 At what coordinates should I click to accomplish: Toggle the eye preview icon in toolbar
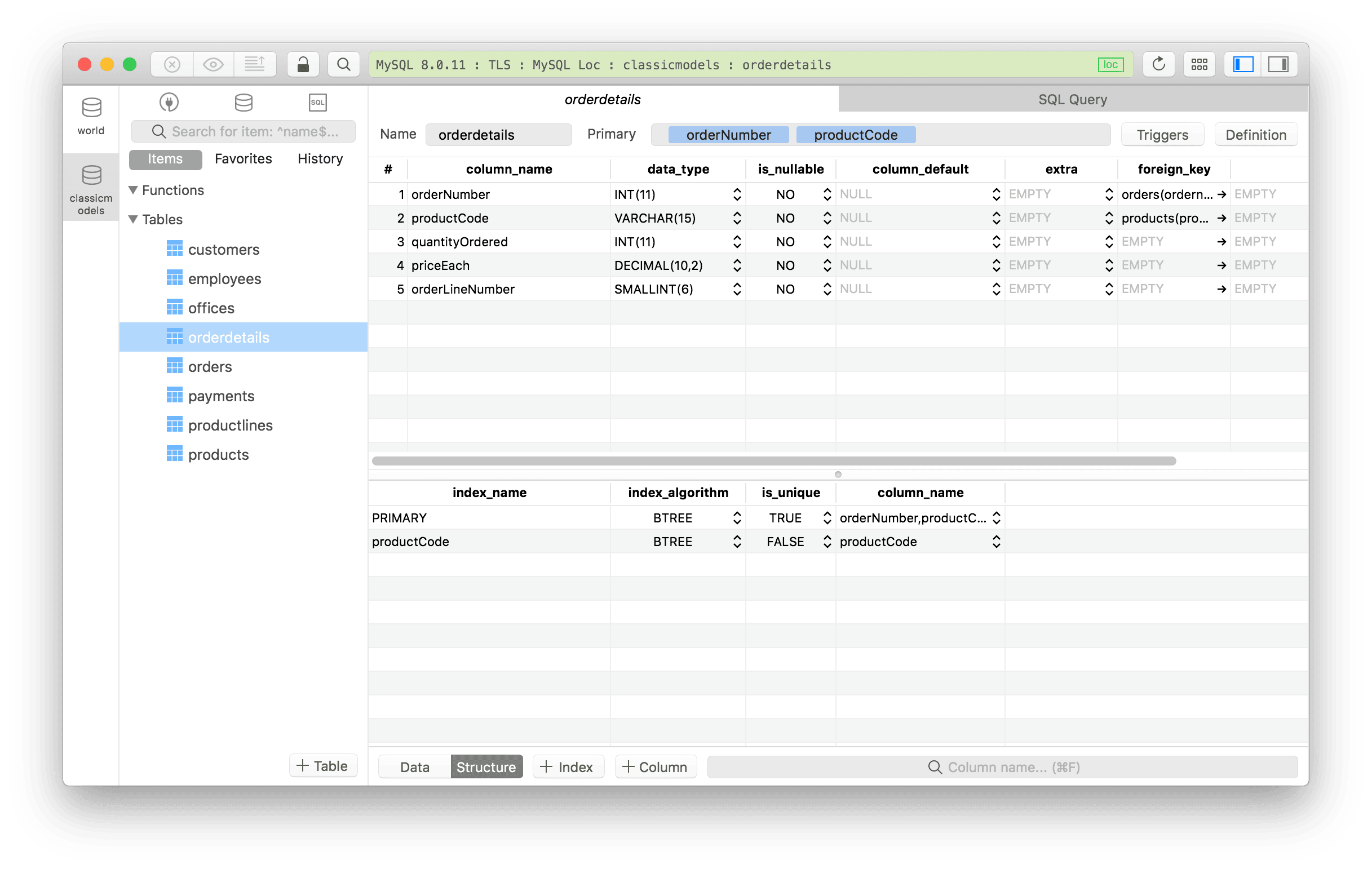[214, 64]
